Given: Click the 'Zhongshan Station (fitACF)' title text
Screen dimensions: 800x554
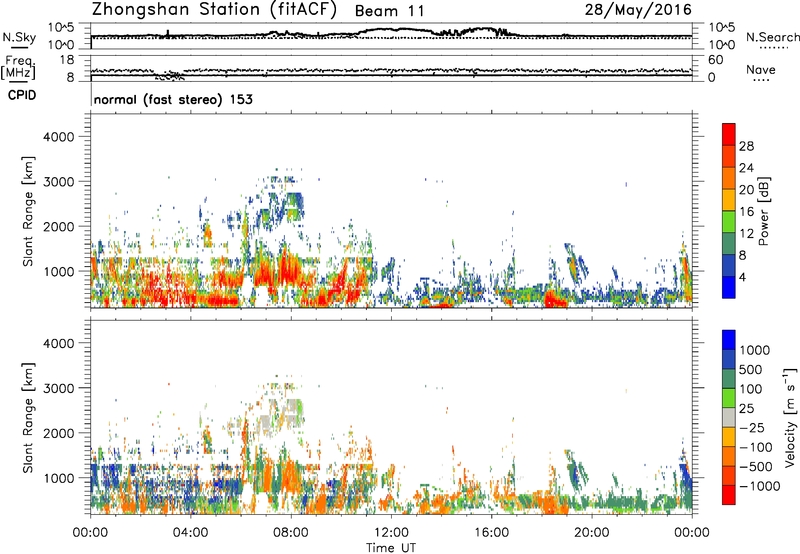Looking at the screenshot, I should tap(214, 10).
